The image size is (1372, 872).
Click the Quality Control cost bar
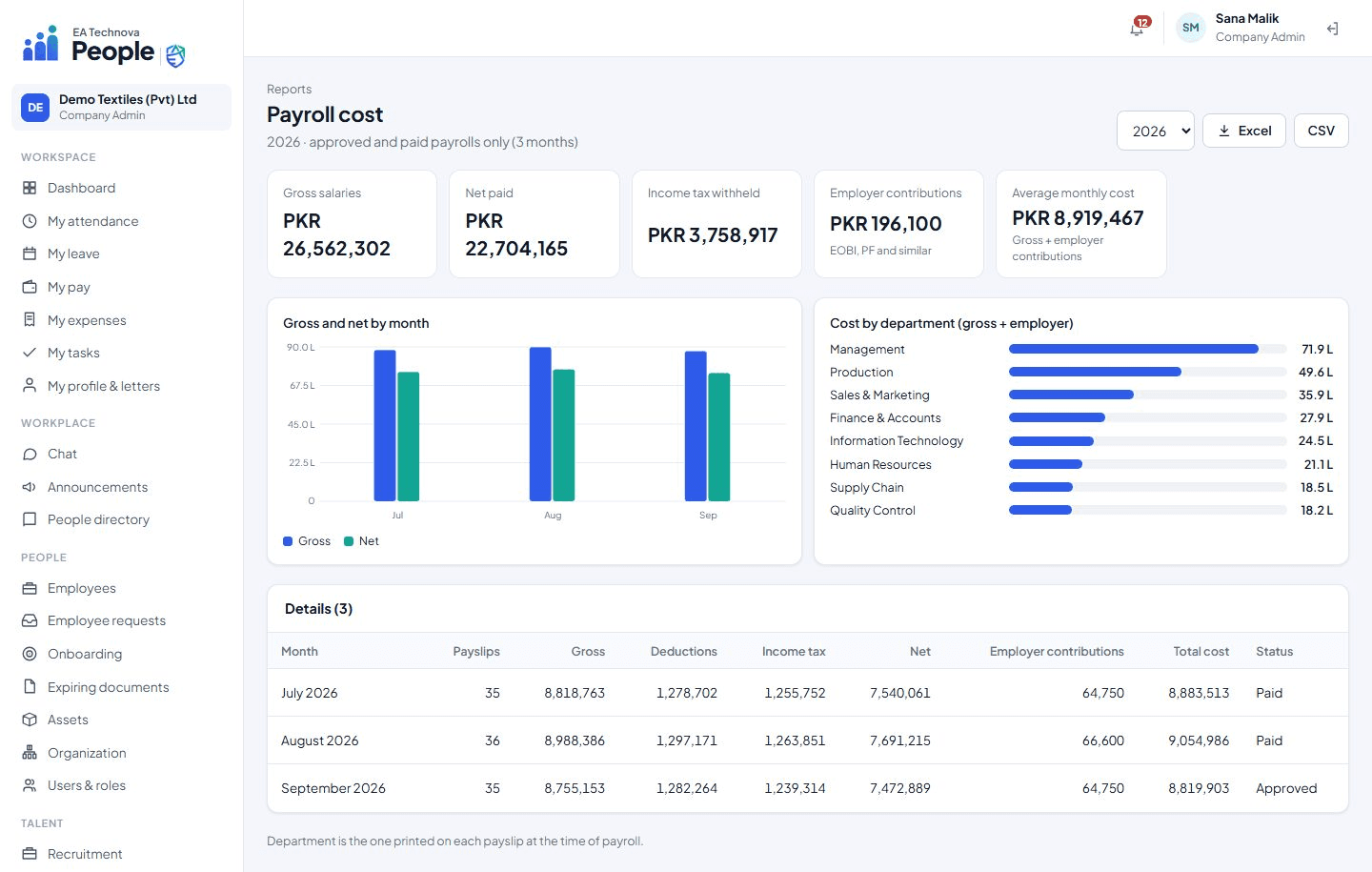(x=1040, y=510)
